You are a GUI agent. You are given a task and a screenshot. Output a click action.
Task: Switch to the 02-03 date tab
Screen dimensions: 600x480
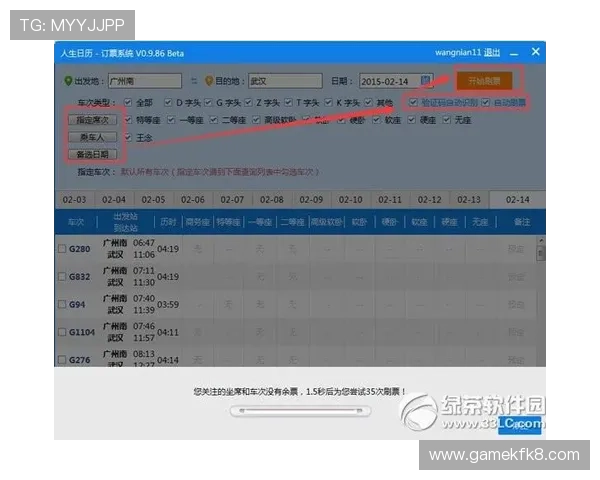(74, 199)
